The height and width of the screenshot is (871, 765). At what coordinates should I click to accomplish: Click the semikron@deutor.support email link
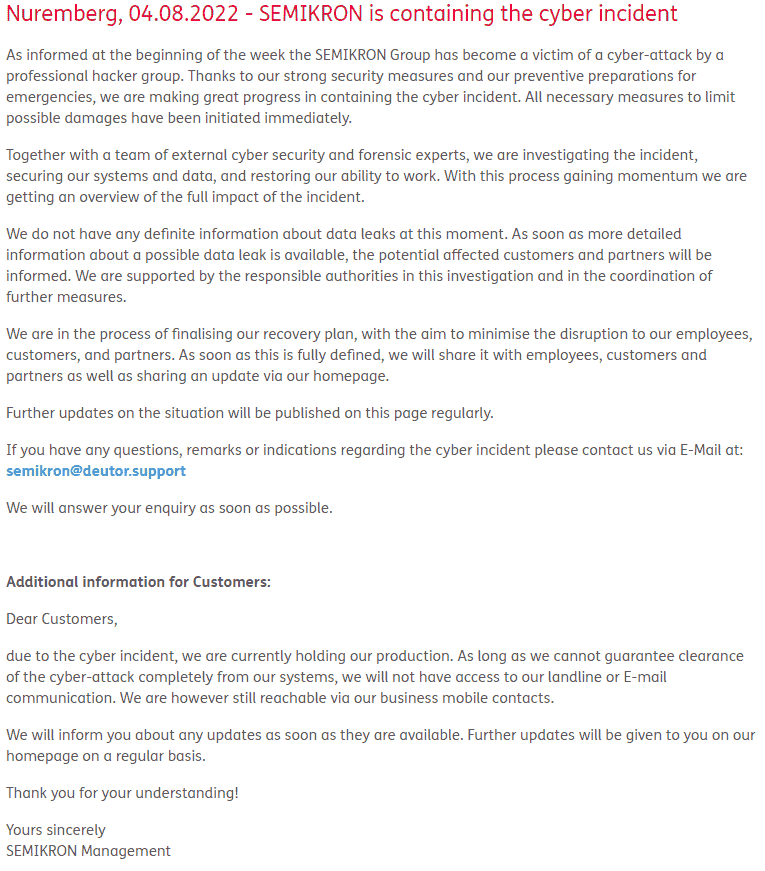coord(96,471)
